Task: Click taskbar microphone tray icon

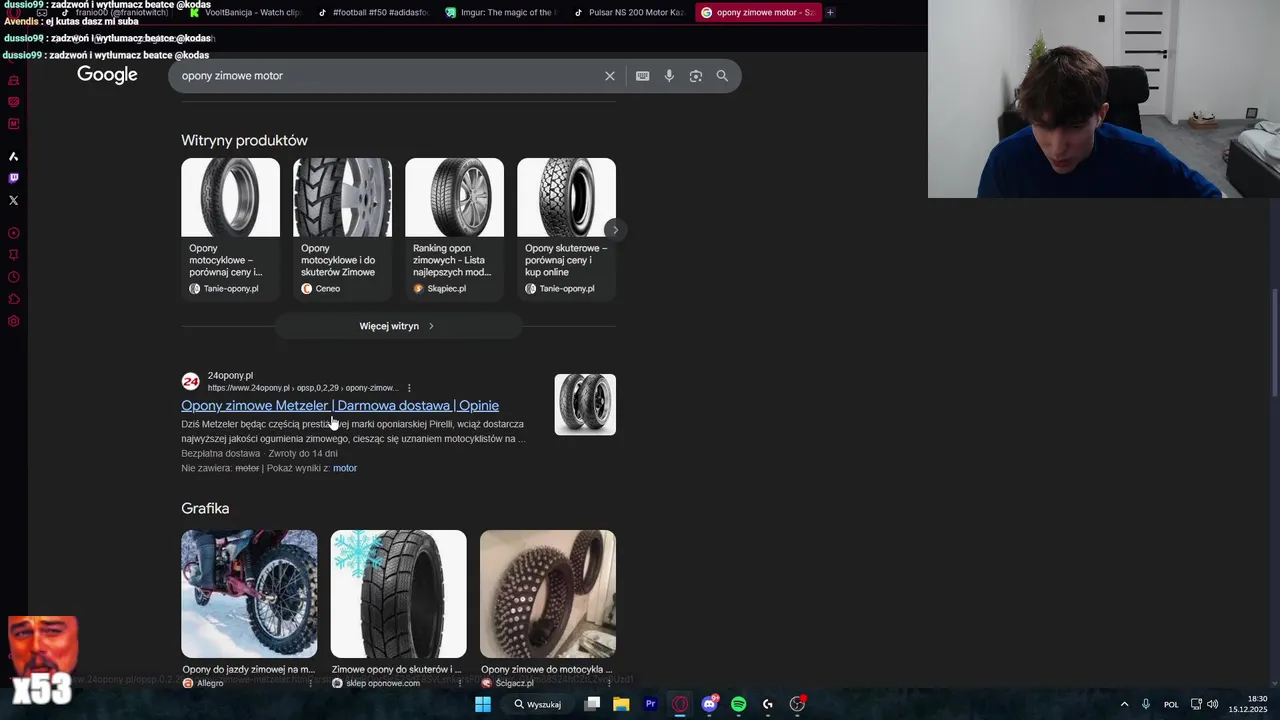Action: (1146, 704)
